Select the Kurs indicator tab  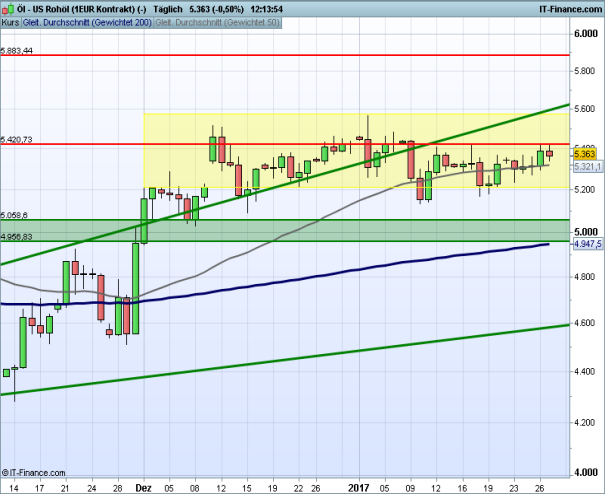(x=10, y=23)
